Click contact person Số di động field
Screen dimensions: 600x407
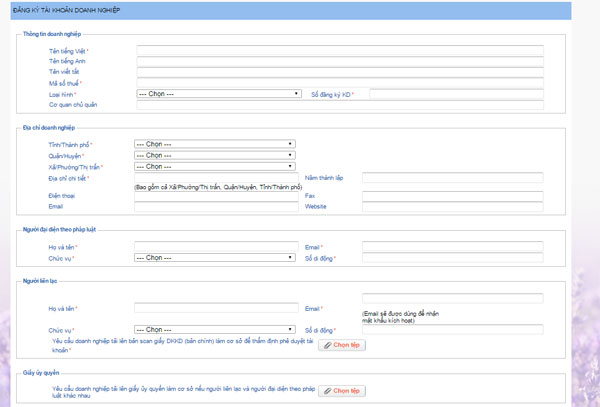pos(453,329)
